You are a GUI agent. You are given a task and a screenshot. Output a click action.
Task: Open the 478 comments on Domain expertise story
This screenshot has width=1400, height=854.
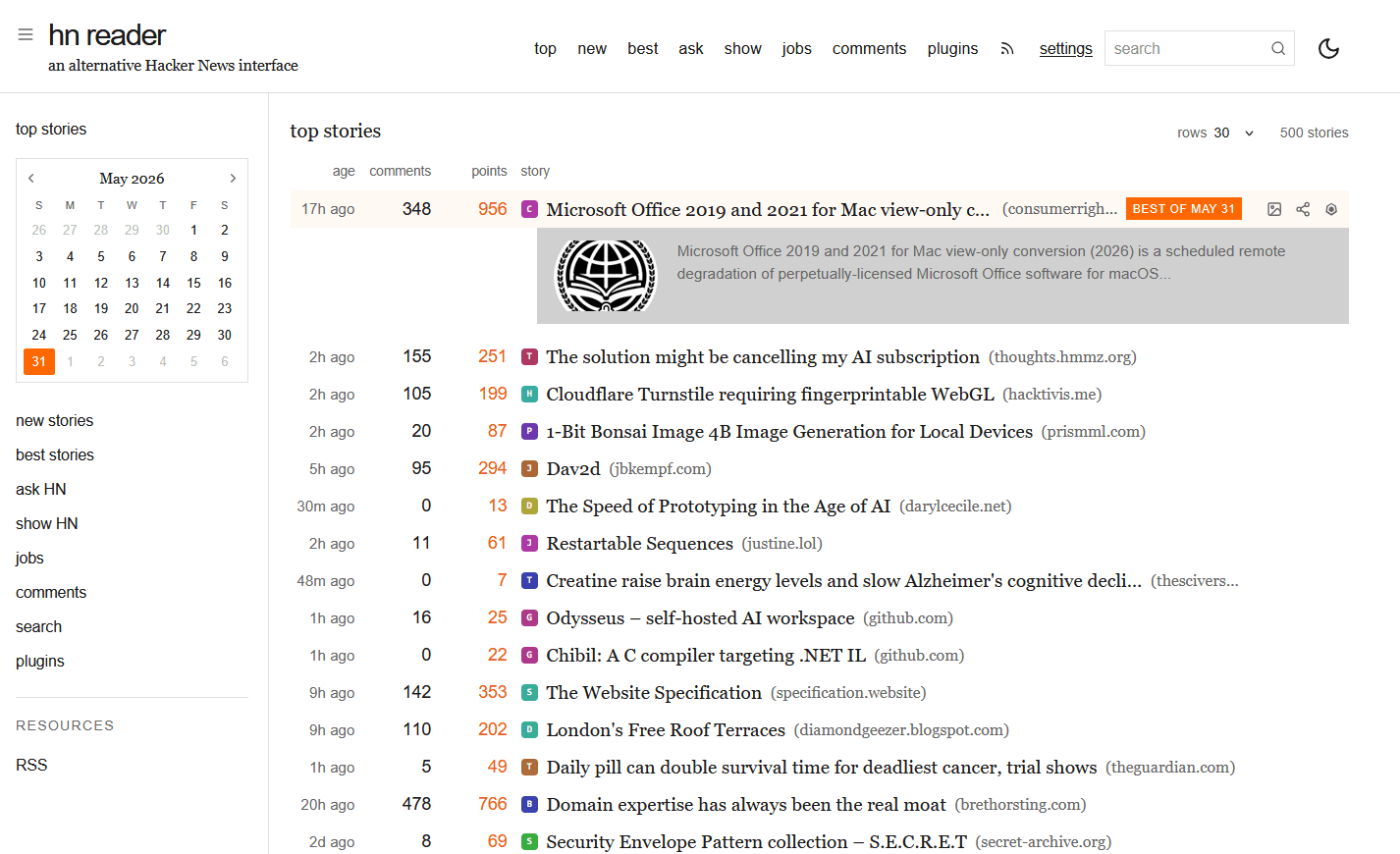tap(416, 804)
